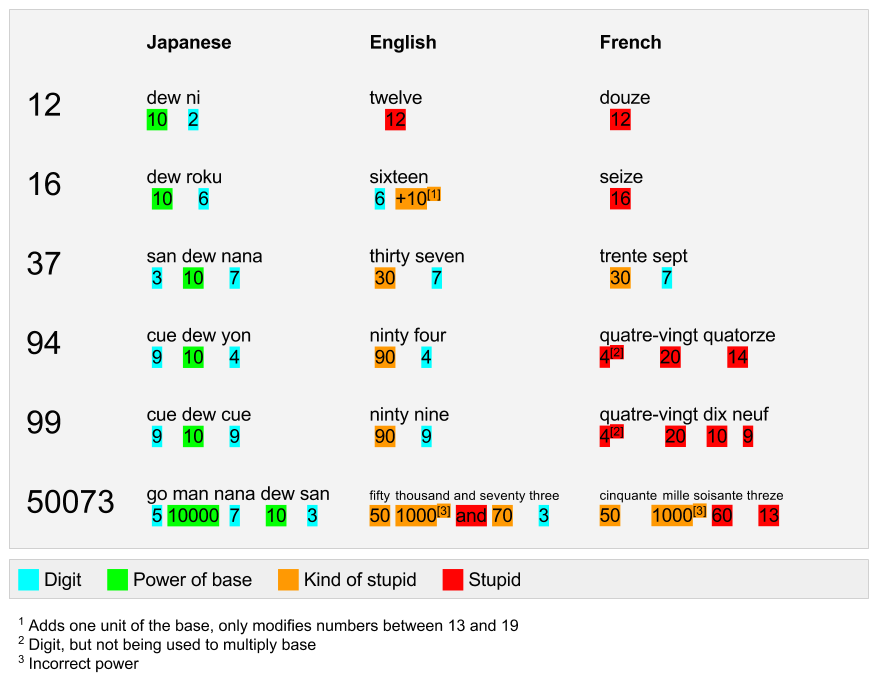Click the orange Kind of stupid swatch
The height and width of the screenshot is (690, 882).
click(x=288, y=580)
